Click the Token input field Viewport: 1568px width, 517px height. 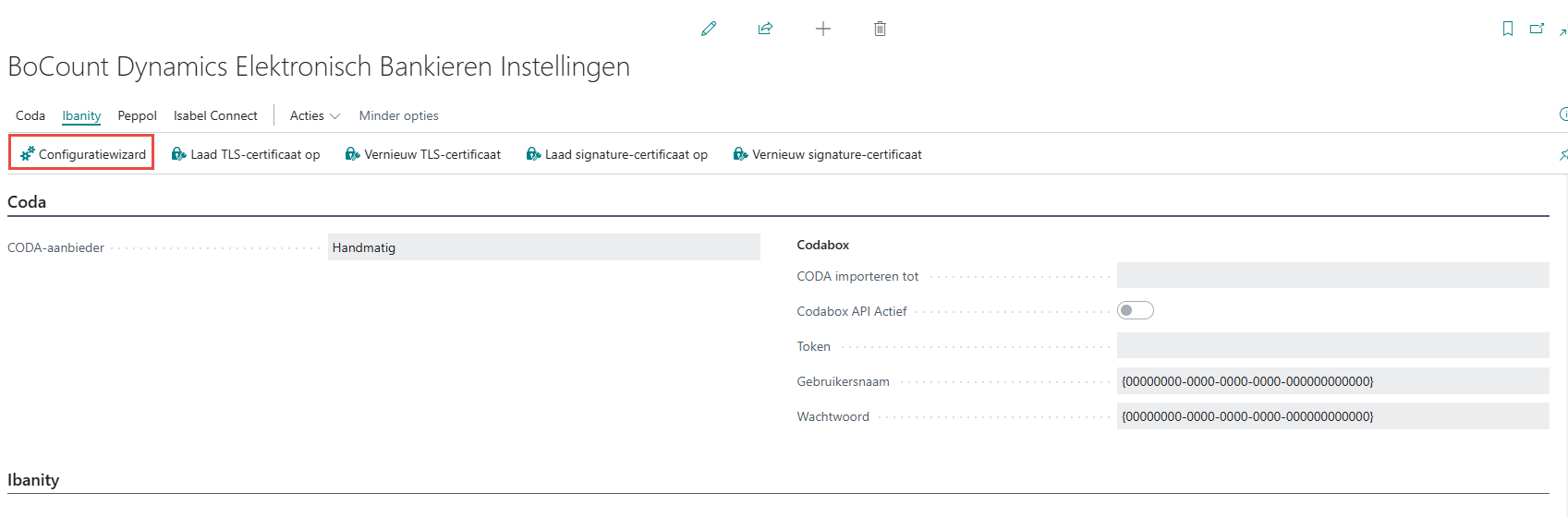click(1331, 346)
